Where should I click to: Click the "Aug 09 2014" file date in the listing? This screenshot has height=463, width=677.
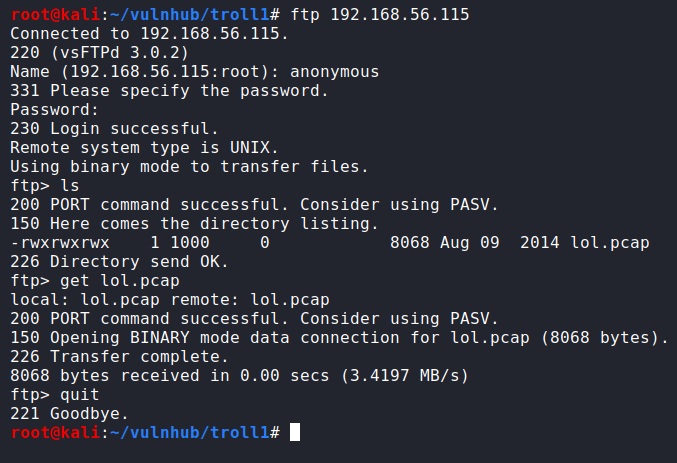(501, 242)
